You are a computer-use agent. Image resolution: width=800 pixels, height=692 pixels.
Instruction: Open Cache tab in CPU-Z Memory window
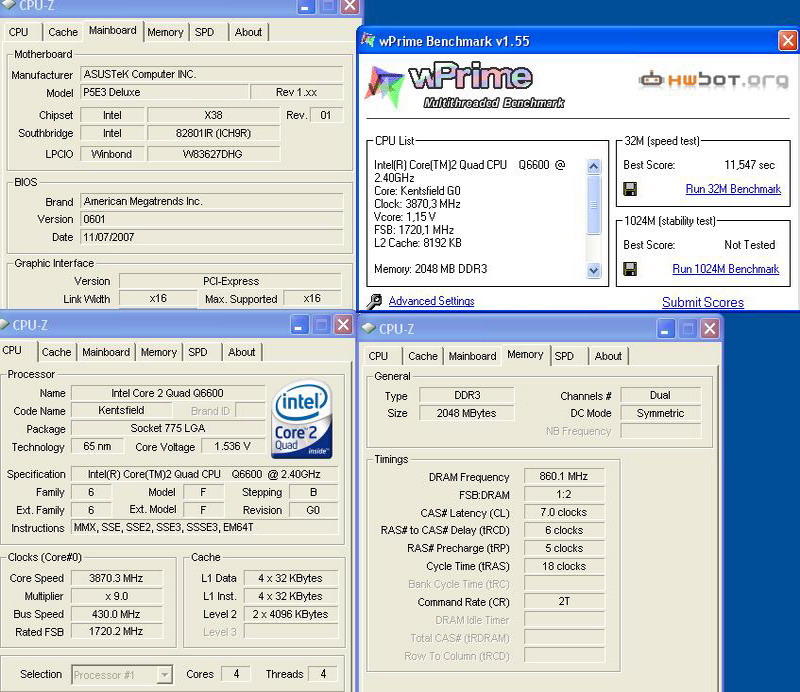(x=423, y=356)
